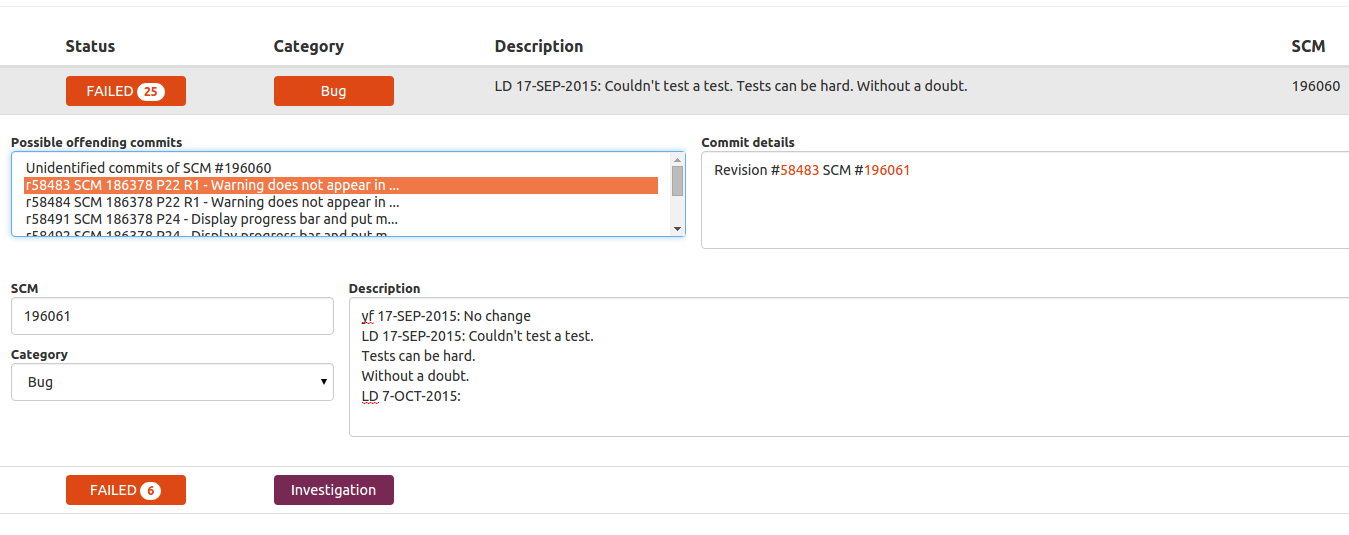Click the orange Bug category button

tap(333, 91)
